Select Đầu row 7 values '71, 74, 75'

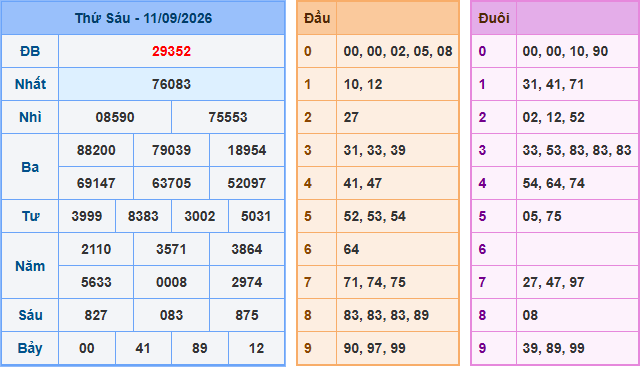[x=374, y=282]
